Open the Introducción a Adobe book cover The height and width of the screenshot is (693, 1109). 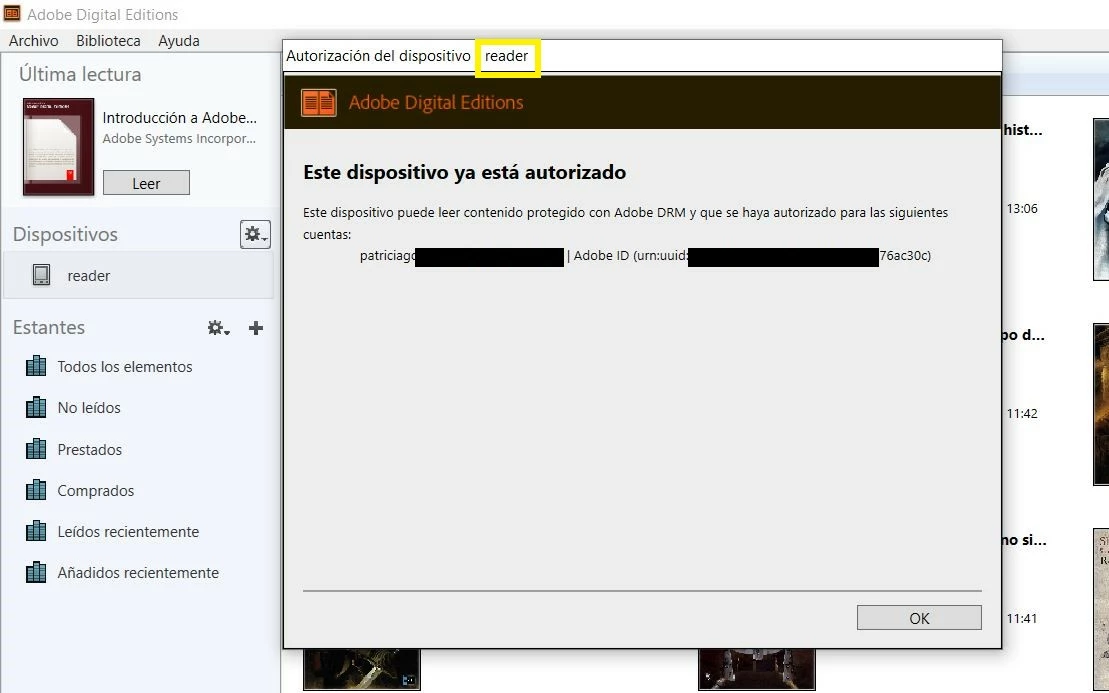[x=59, y=146]
